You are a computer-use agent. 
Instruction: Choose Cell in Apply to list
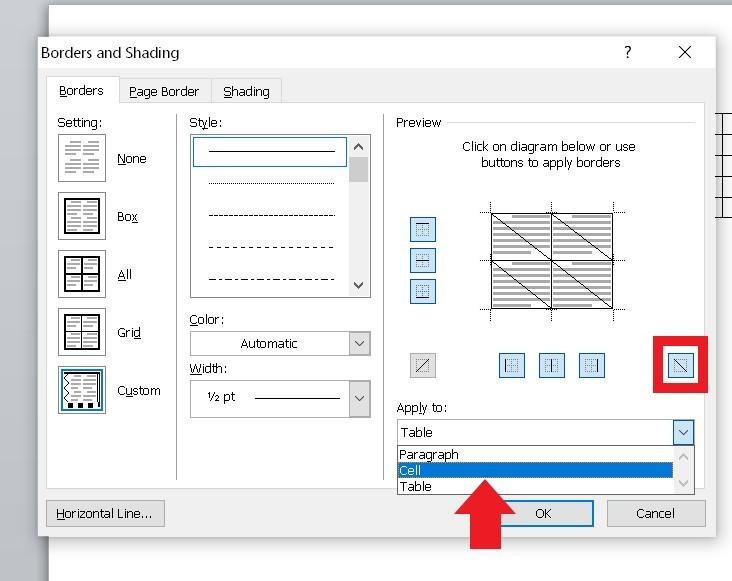point(535,470)
